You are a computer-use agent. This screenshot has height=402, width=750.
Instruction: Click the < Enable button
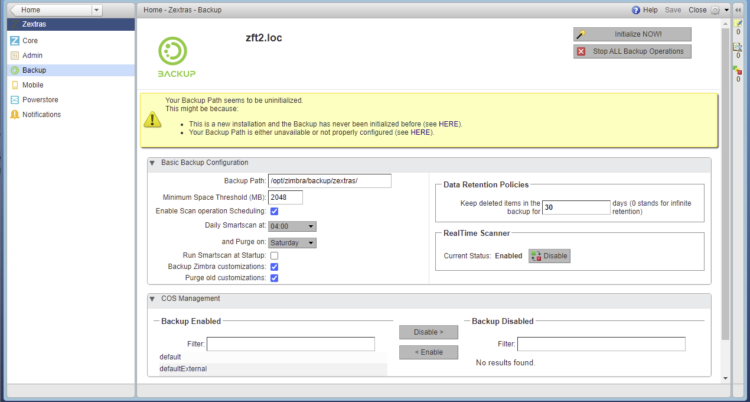pos(429,352)
